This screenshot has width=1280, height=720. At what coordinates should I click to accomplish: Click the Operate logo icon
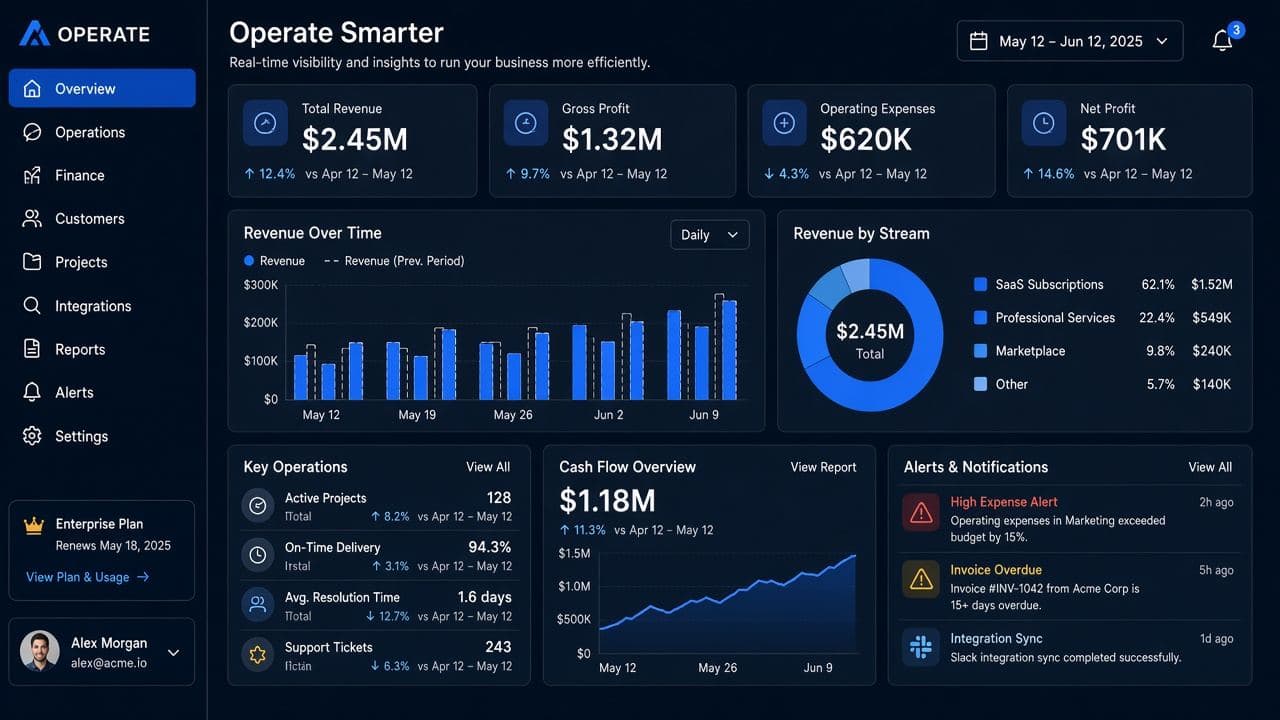[34, 34]
